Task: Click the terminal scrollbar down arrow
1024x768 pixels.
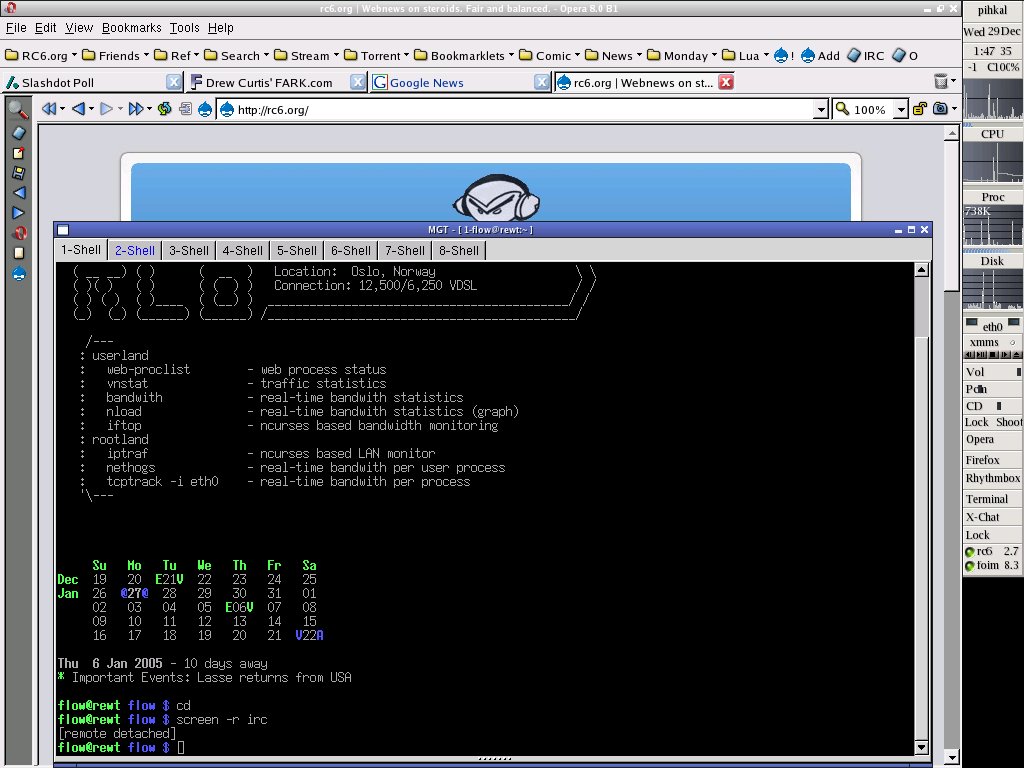Action: pos(921,747)
